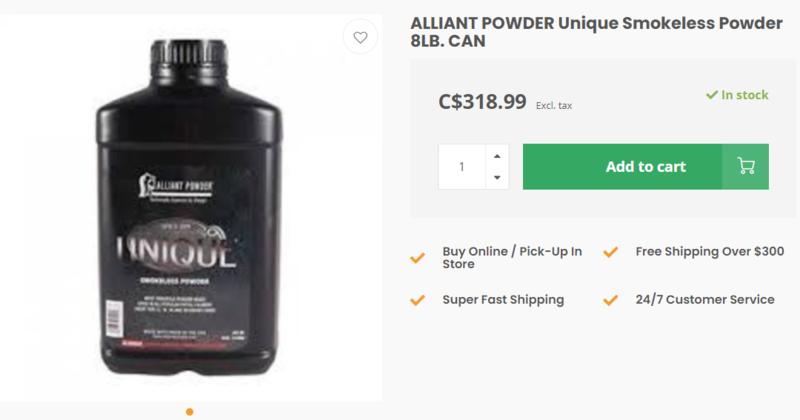Click the shopping cart icon on green button
Screen dimensions: 800x420
tap(745, 166)
